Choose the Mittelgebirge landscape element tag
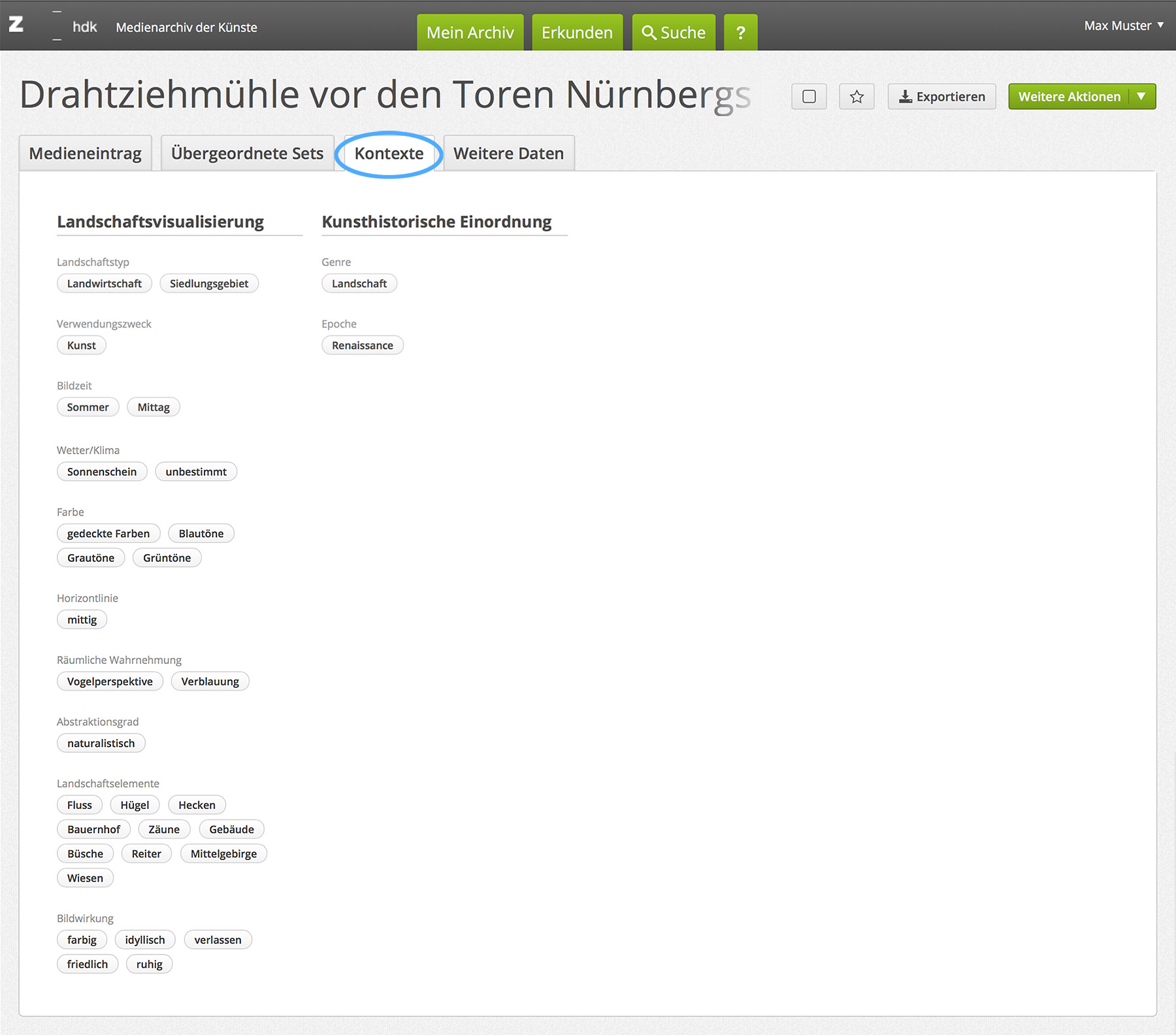This screenshot has height=1035, width=1176. coord(223,854)
